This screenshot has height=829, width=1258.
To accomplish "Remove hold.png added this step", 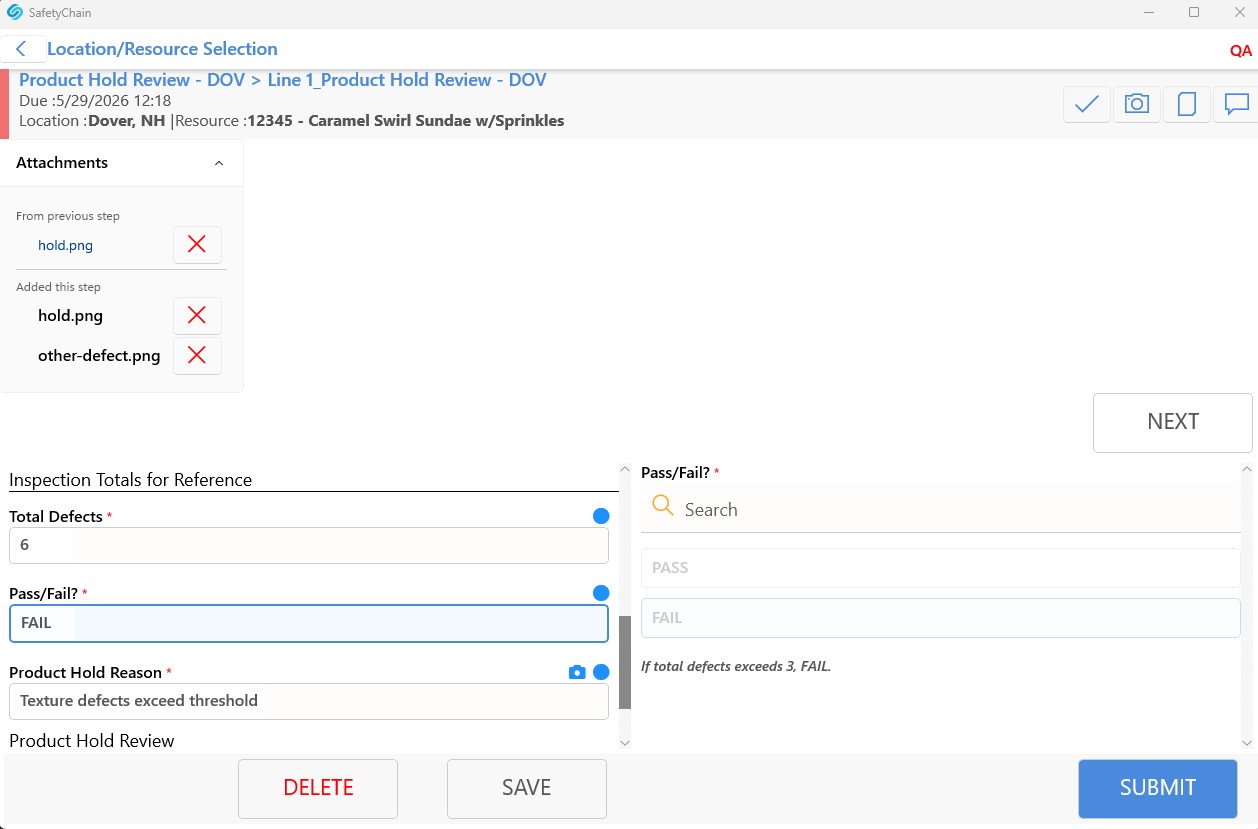I will click(x=197, y=315).
